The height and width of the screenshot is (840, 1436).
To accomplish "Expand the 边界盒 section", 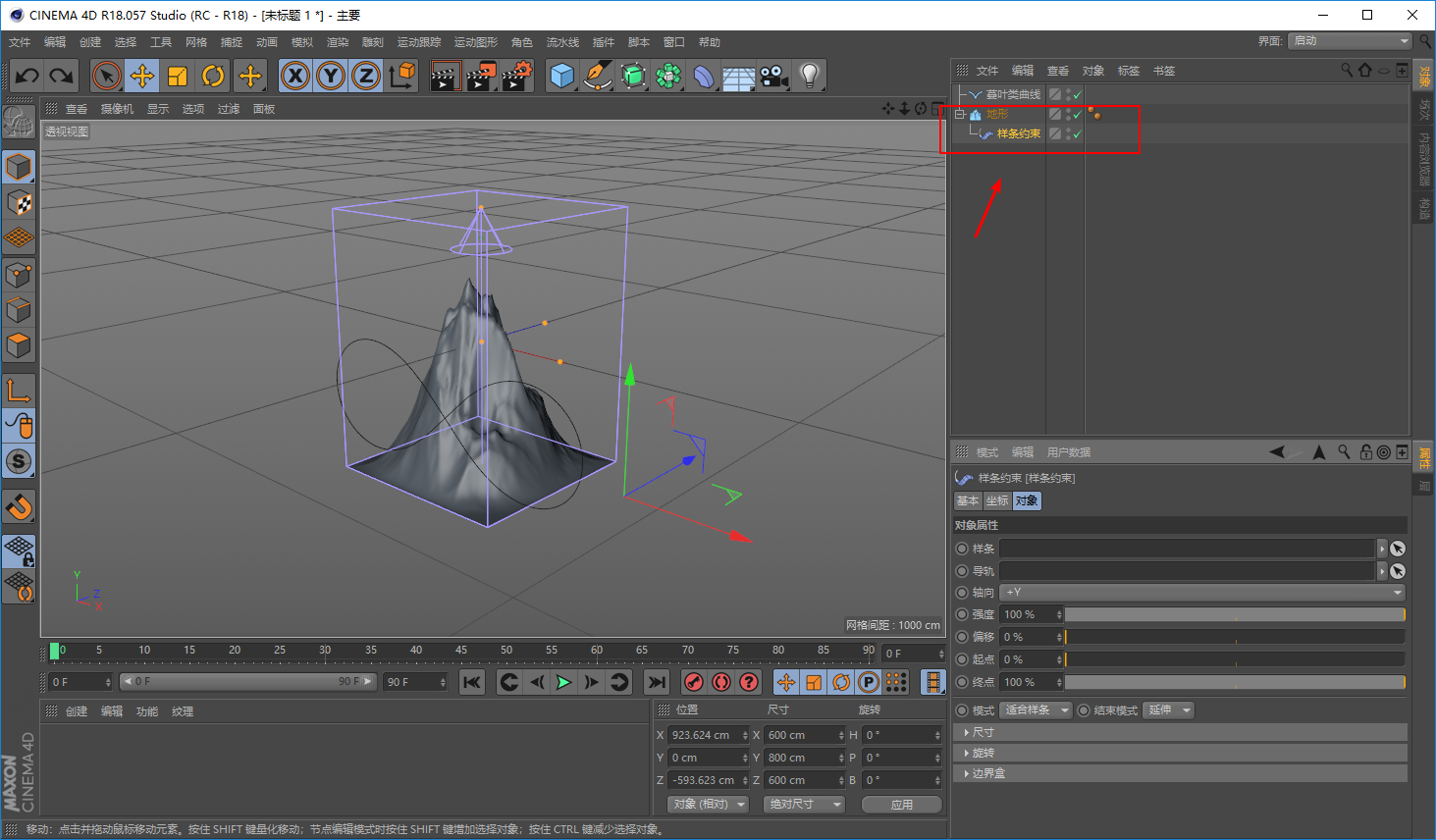I will point(1180,773).
